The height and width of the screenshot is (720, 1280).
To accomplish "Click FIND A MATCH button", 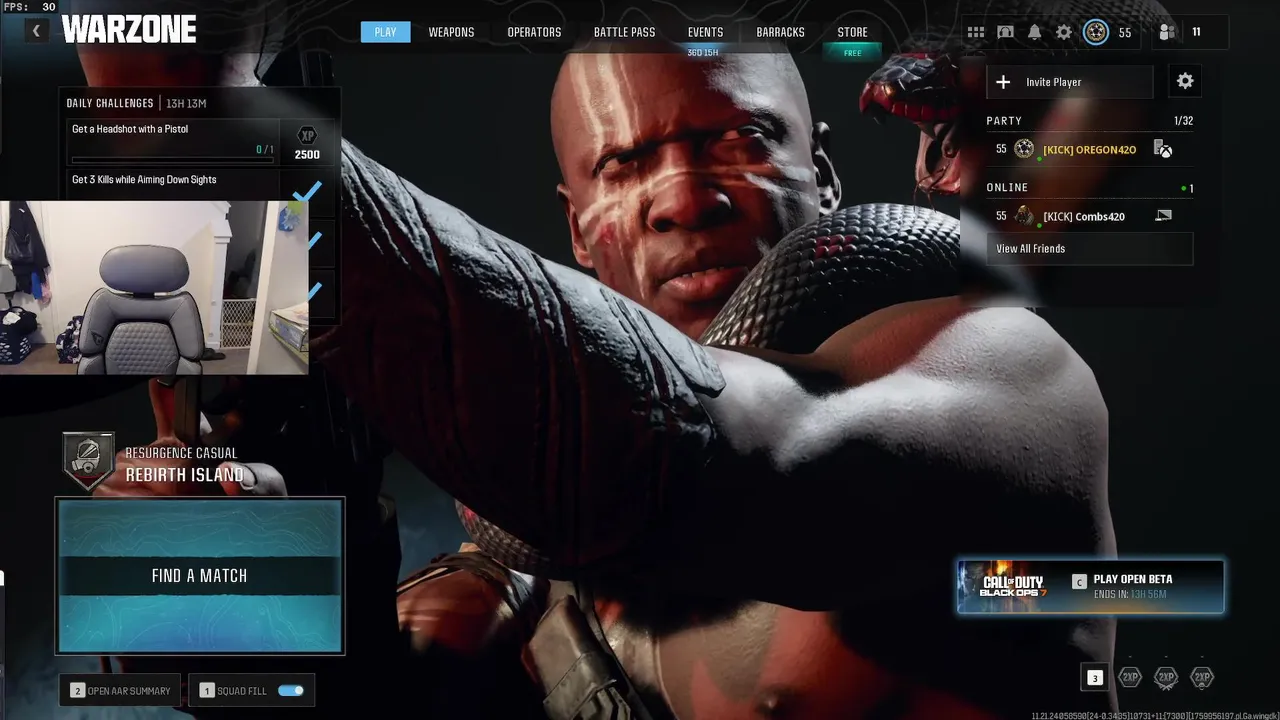I will tap(200, 576).
